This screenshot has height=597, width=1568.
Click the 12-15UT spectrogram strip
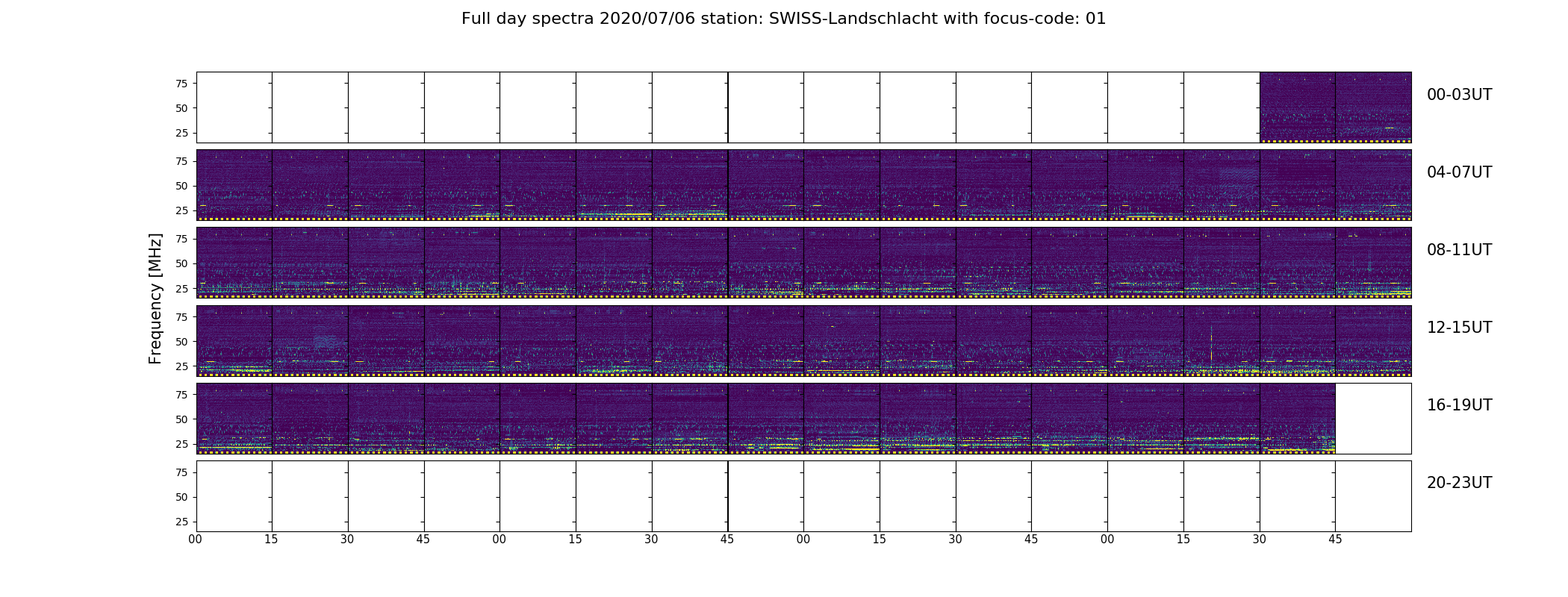[803, 340]
